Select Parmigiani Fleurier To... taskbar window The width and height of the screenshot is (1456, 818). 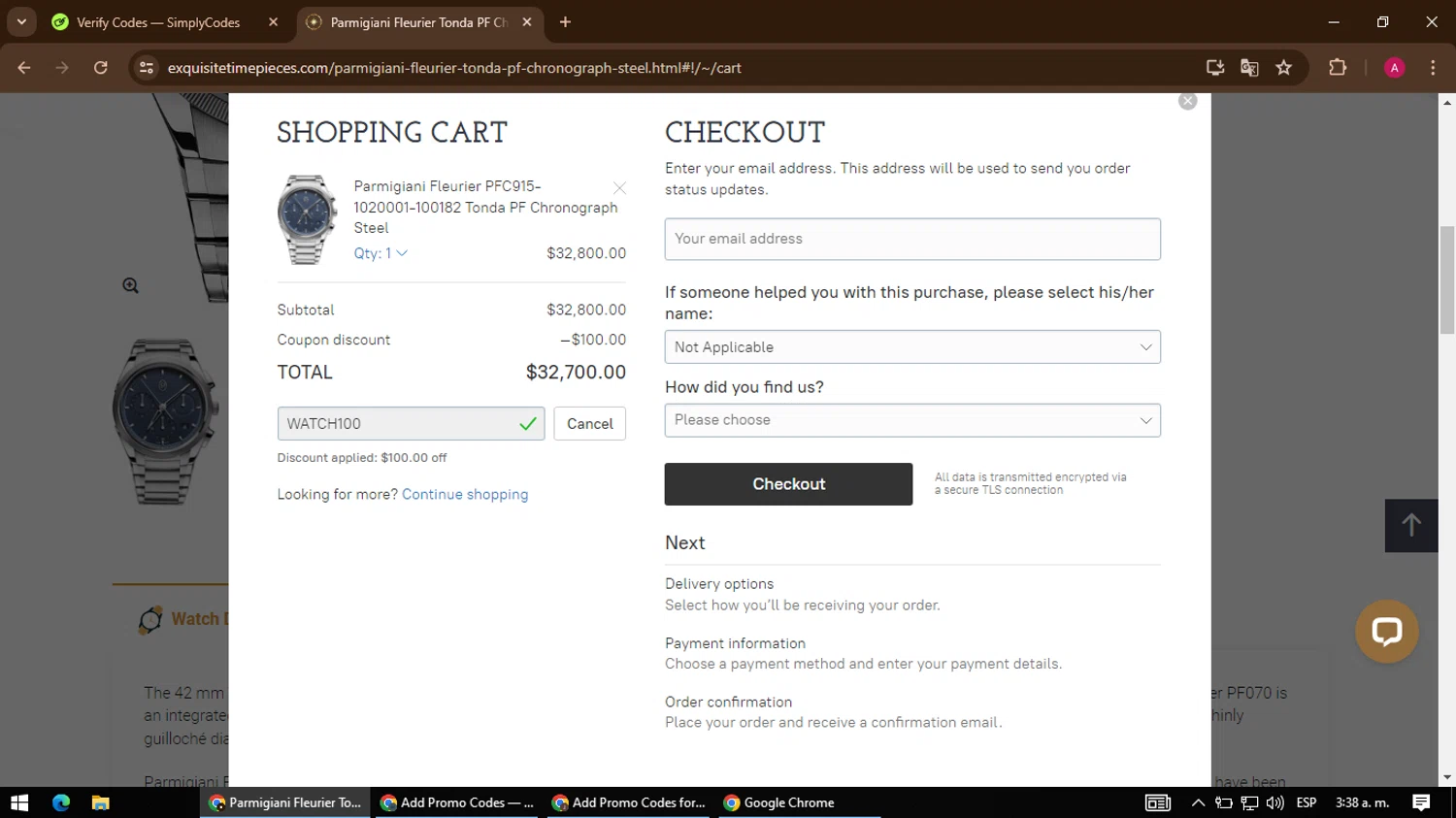(285, 802)
